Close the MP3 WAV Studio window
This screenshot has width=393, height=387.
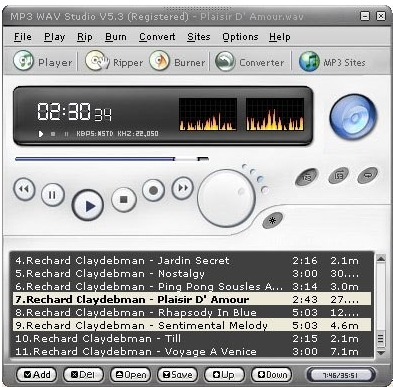point(381,16)
